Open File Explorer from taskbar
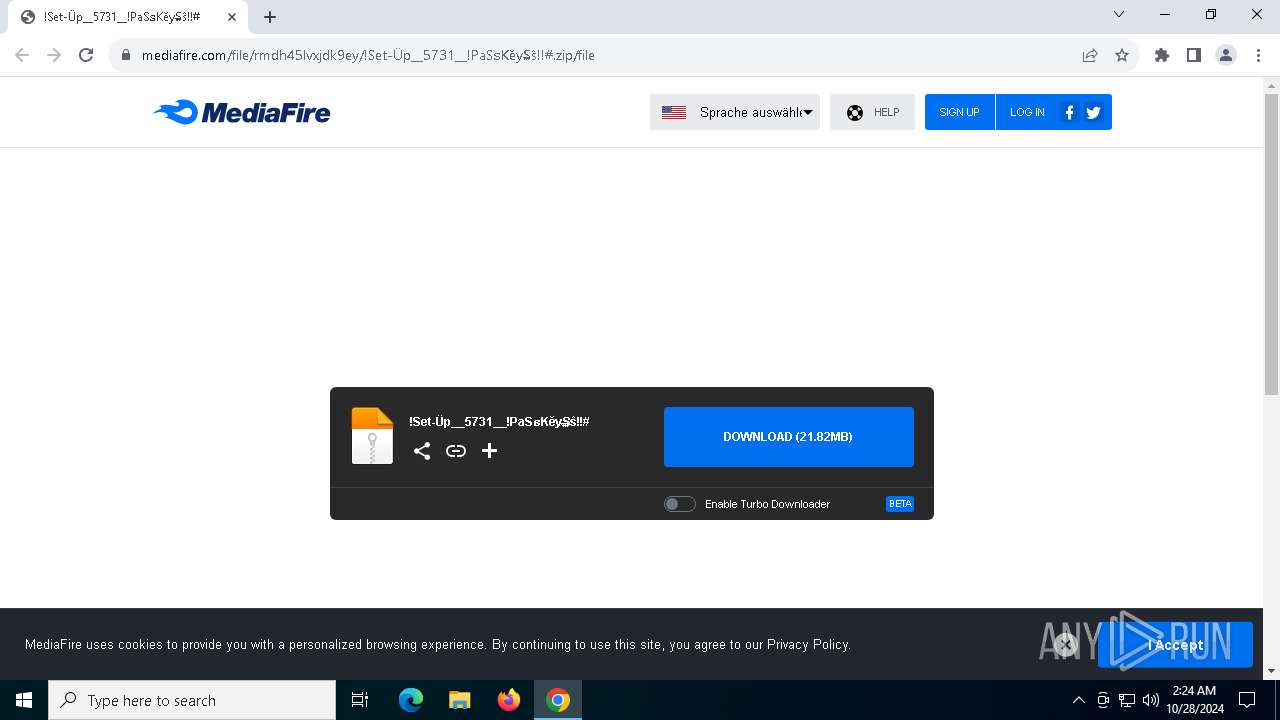 point(460,700)
